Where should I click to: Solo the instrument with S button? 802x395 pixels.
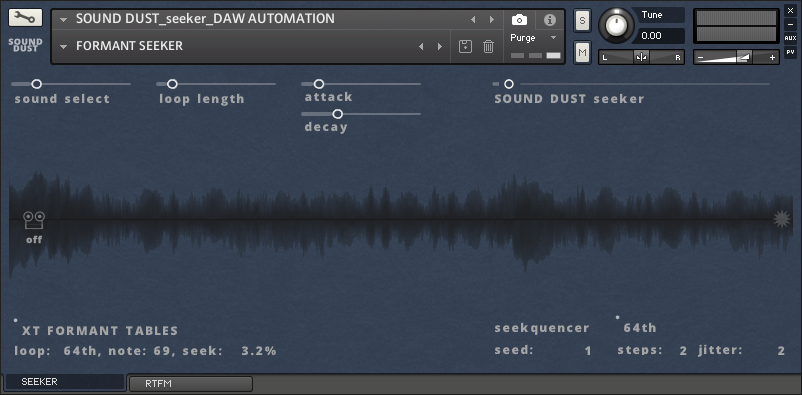582,20
